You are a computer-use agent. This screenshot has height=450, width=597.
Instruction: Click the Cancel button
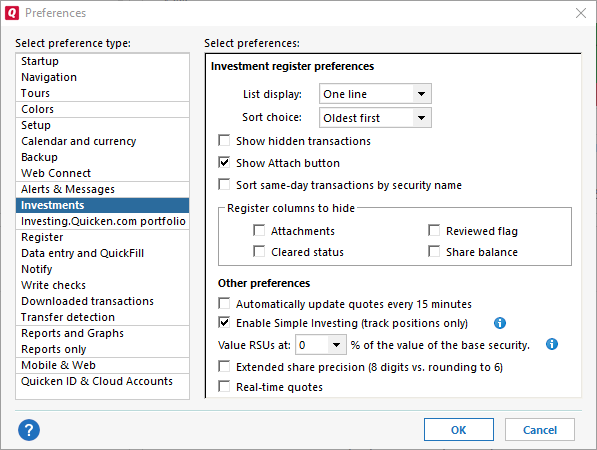click(540, 430)
